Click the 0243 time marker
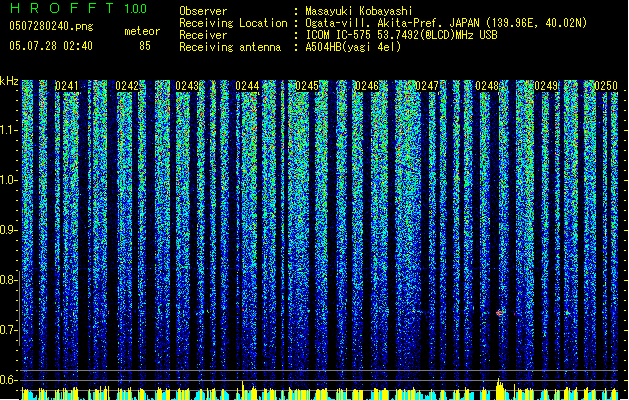 click(187, 86)
